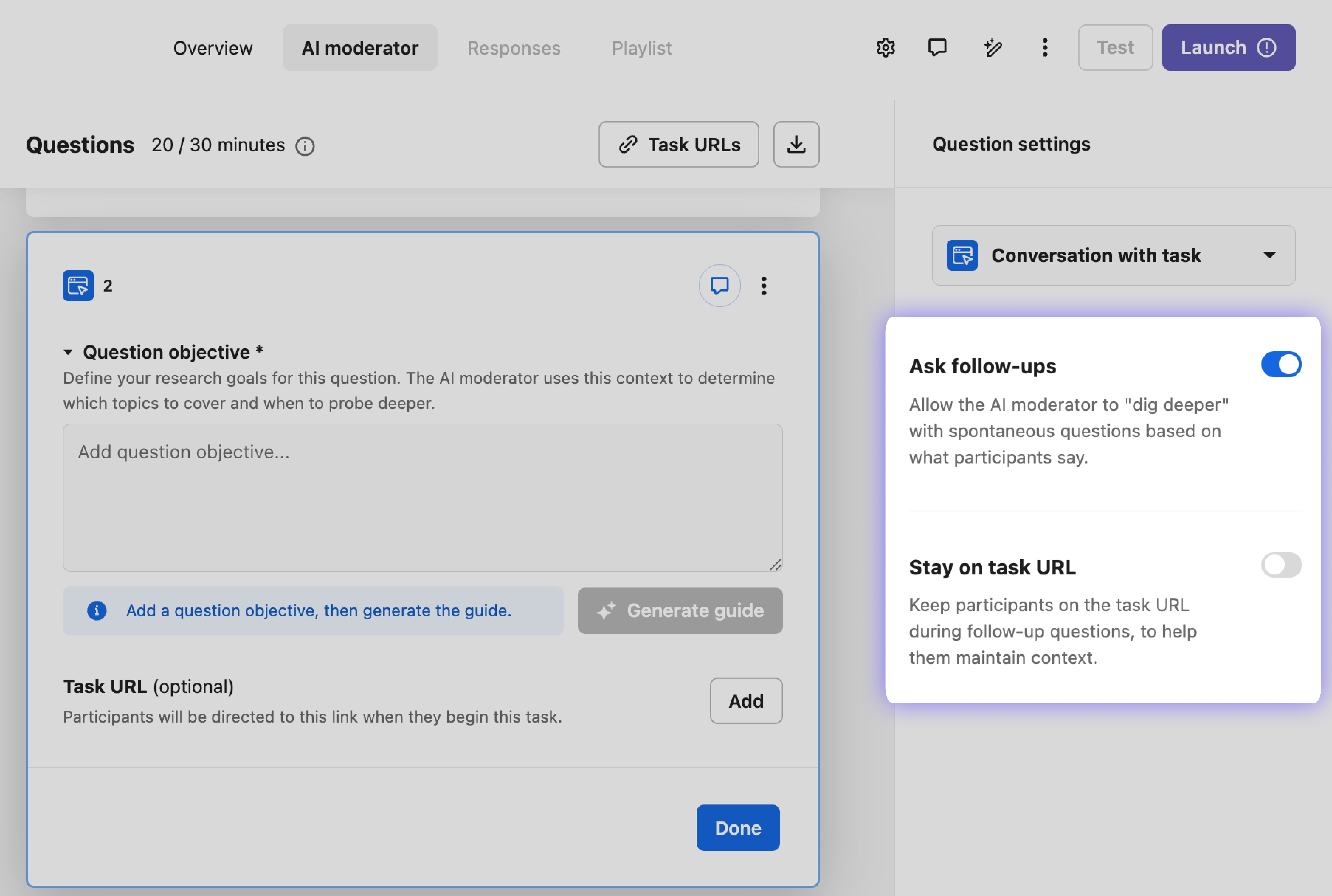Click the download icon beside Task URLs
This screenshot has height=896, width=1332.
pos(796,145)
